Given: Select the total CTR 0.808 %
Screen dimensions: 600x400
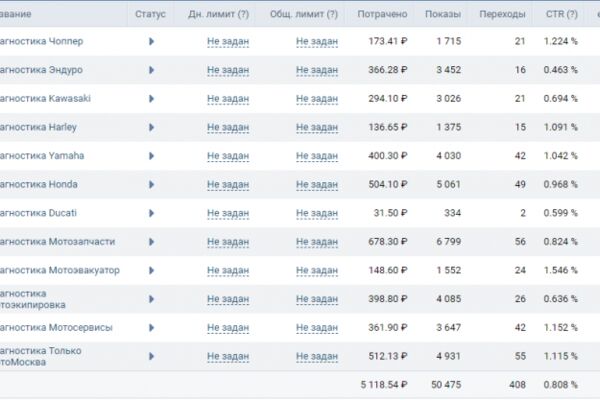Looking at the screenshot, I should coord(561,385).
